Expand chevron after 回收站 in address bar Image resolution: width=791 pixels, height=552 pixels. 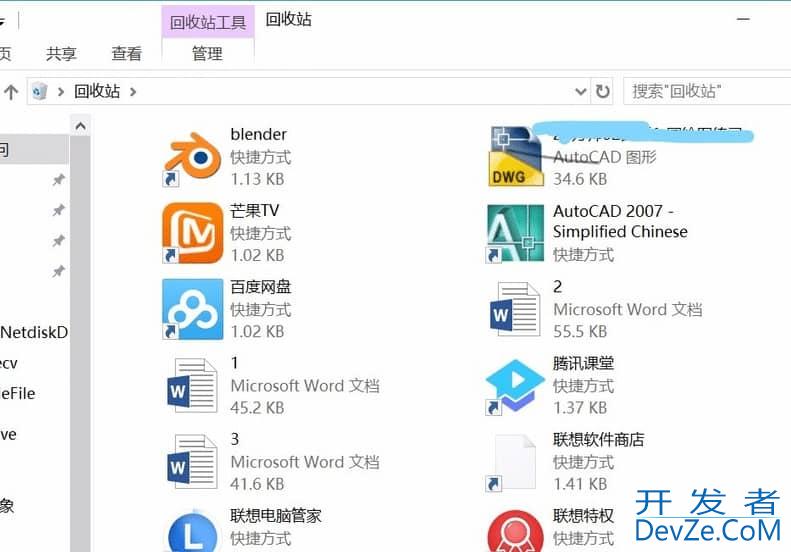click(133, 91)
